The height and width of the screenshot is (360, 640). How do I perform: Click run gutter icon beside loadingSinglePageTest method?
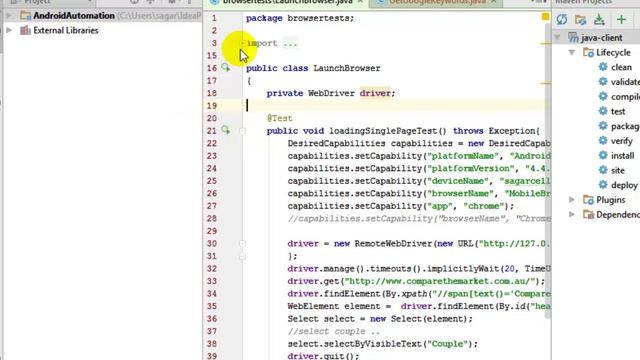tap(226, 130)
